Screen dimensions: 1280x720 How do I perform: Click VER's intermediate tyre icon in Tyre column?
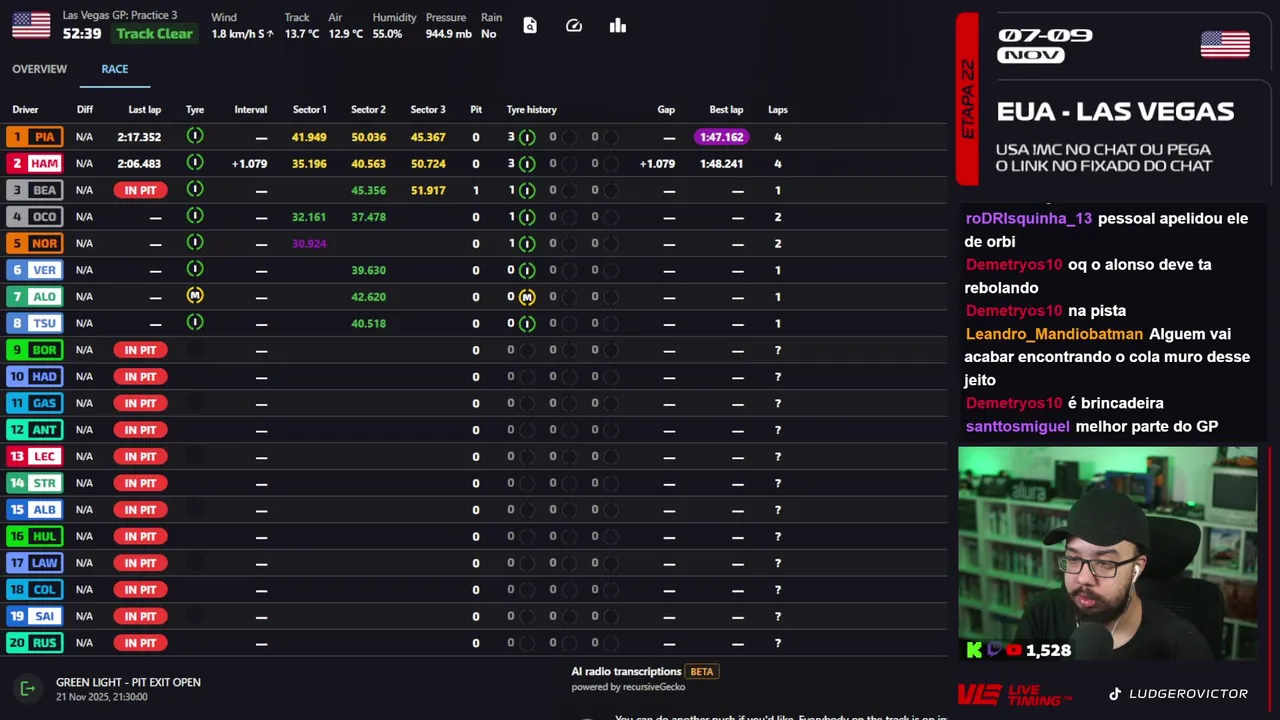[195, 269]
